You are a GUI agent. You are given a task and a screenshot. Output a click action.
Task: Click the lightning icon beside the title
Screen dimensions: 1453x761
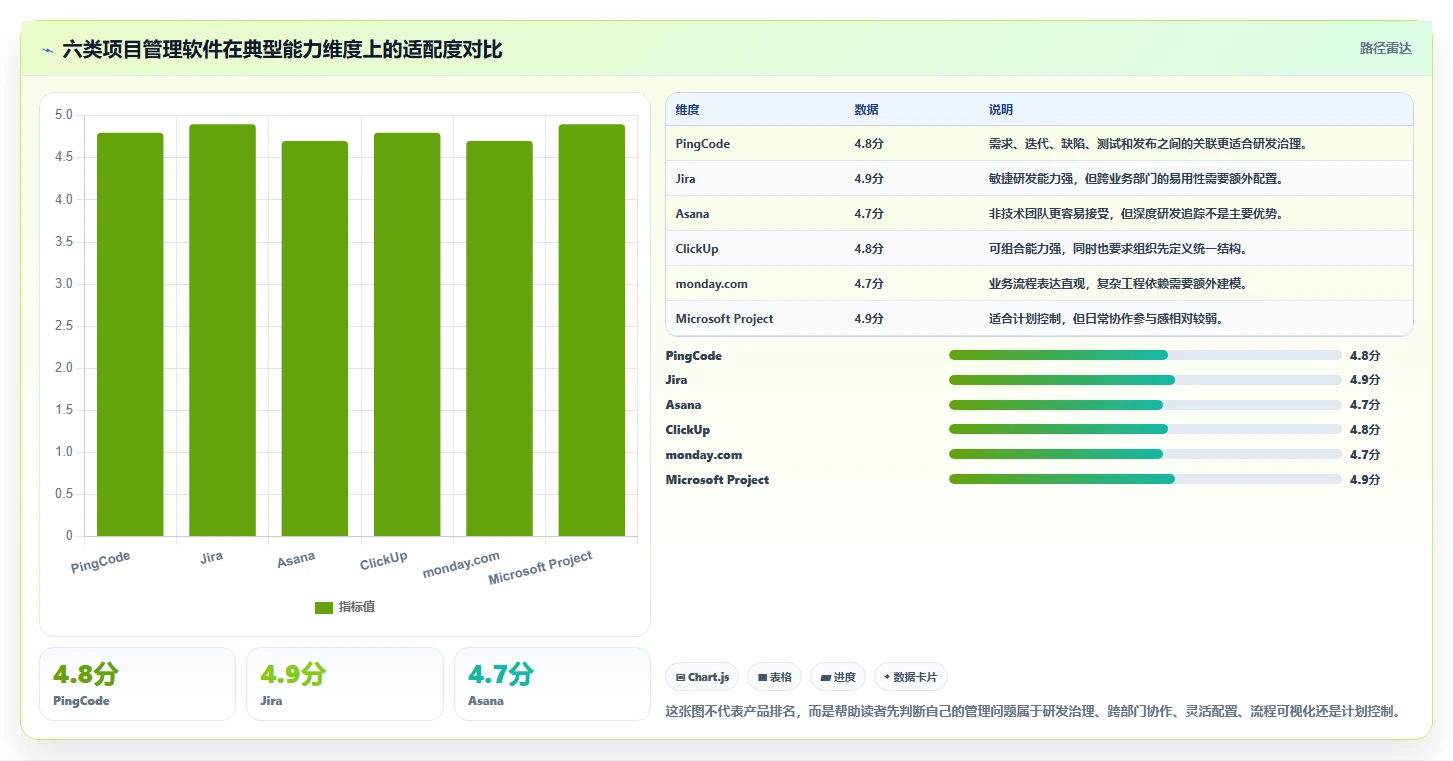(48, 49)
